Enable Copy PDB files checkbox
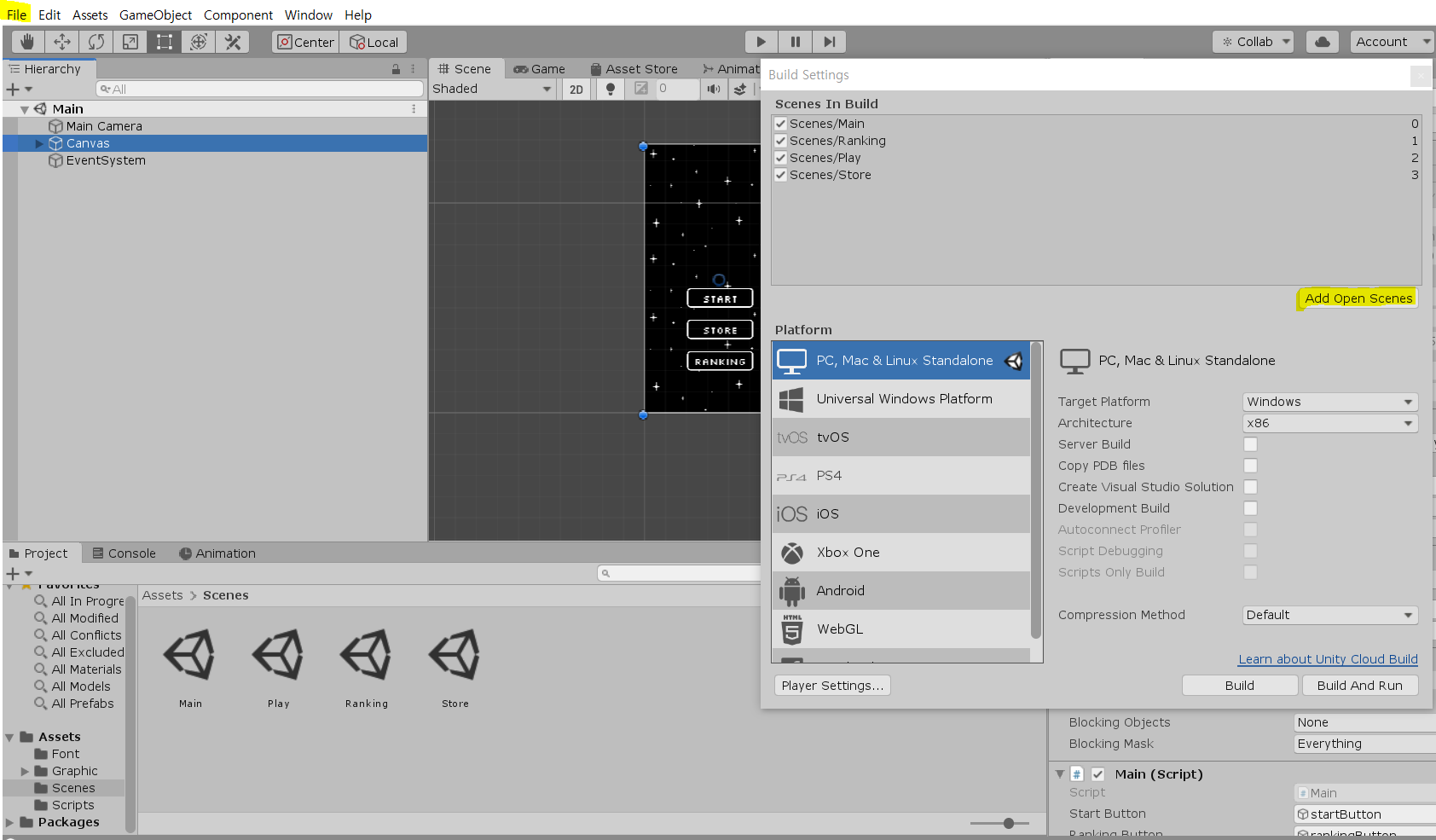Viewport: 1436px width, 840px height. (x=1250, y=466)
